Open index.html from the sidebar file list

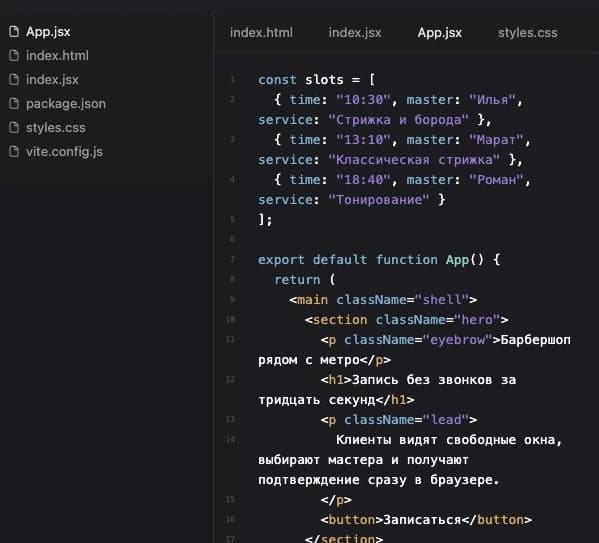click(x=57, y=56)
